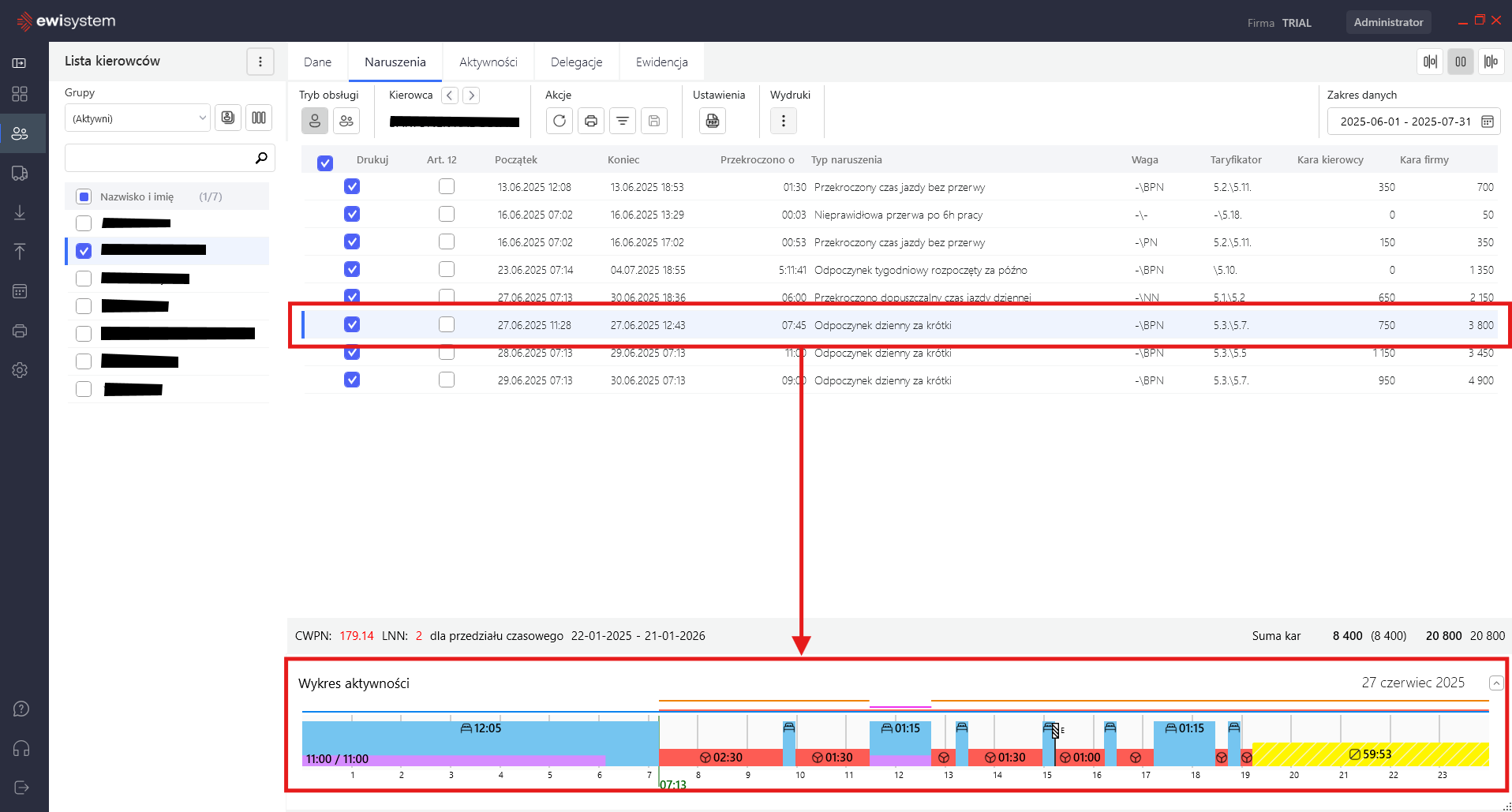This screenshot has width=1512, height=812.
Task: Open the filter icon under Akcje
Action: click(623, 121)
